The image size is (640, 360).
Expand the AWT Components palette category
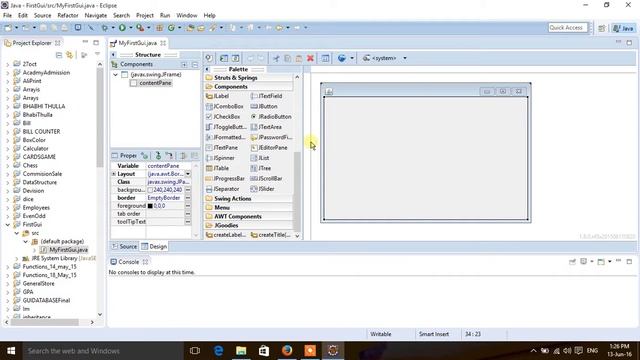pos(249,216)
